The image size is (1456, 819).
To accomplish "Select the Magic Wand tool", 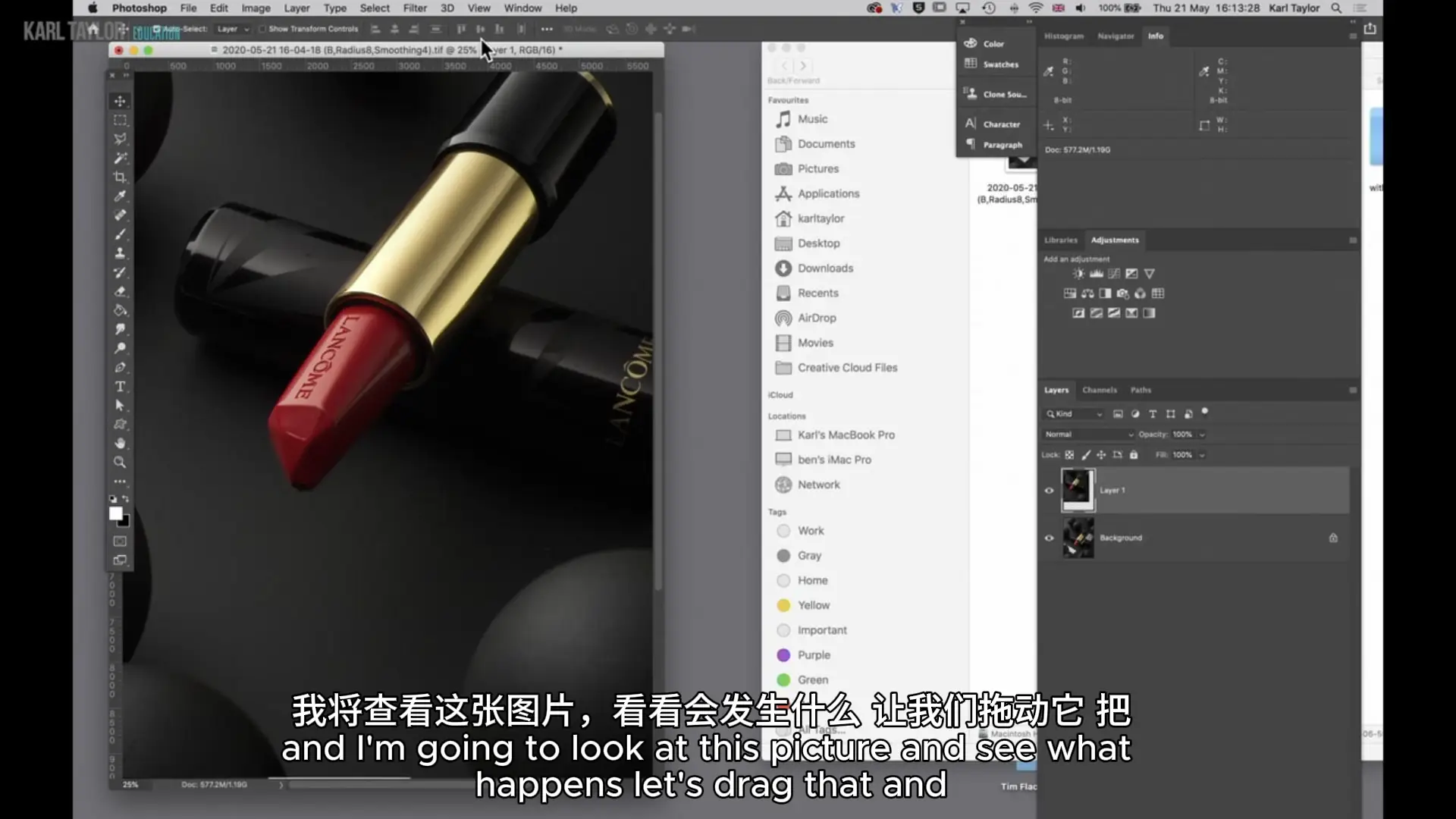I will coord(120,158).
